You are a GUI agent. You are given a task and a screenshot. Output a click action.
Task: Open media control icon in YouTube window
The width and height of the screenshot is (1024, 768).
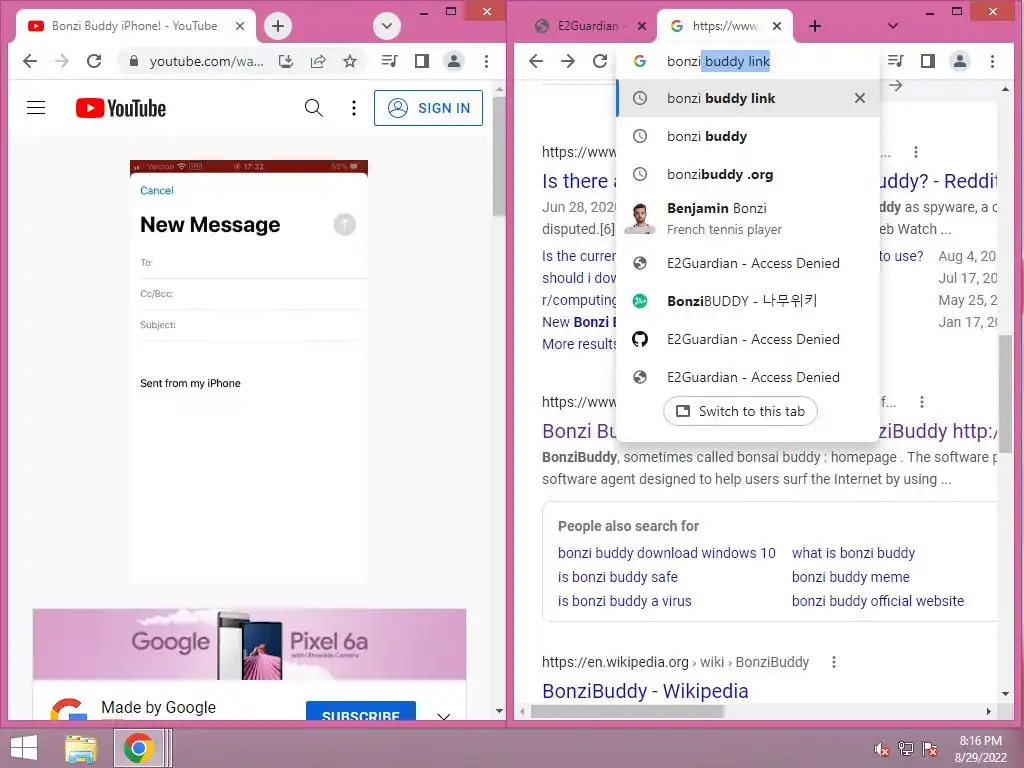389,61
